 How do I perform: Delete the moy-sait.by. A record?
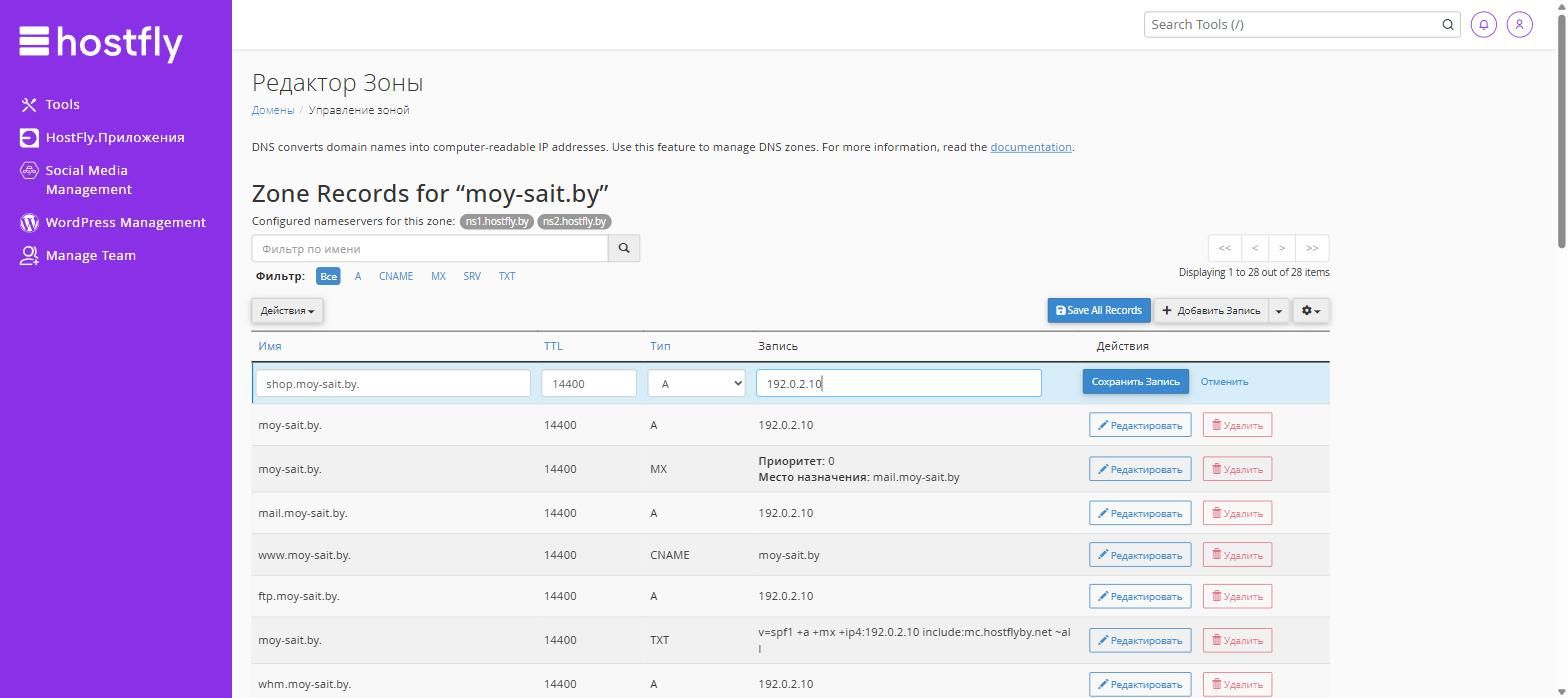[1237, 425]
